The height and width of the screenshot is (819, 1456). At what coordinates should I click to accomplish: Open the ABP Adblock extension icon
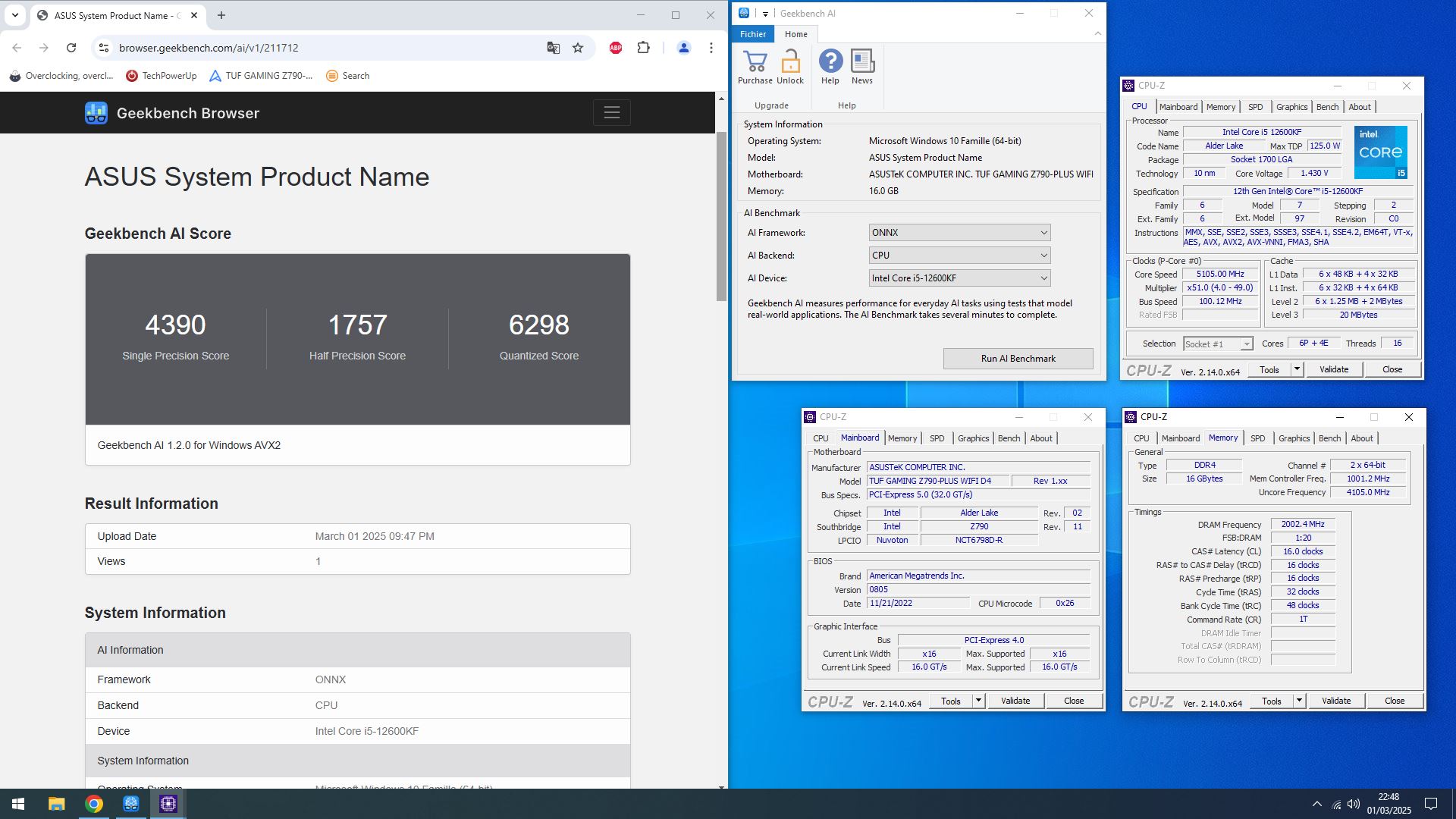[616, 48]
